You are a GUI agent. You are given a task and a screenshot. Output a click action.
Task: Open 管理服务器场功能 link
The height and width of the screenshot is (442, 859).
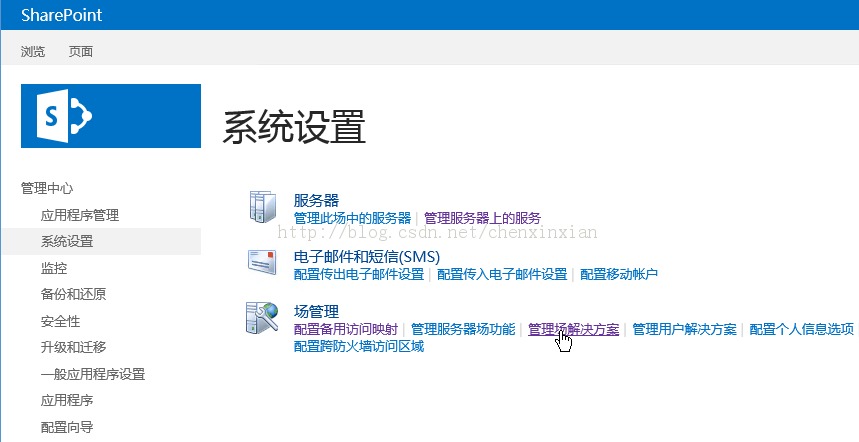pyautogui.click(x=463, y=329)
